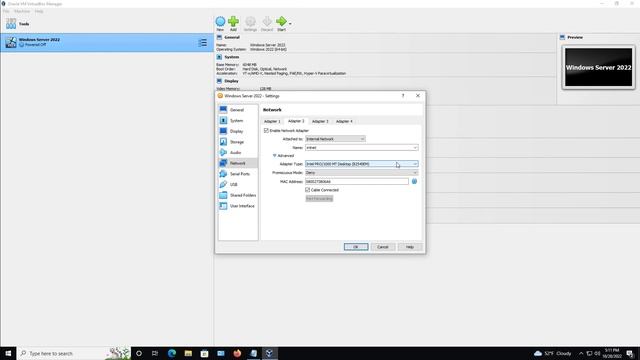Viewport: 640px width, 360px height.
Task: Open the Serial Ports settings icon
Action: 223,173
